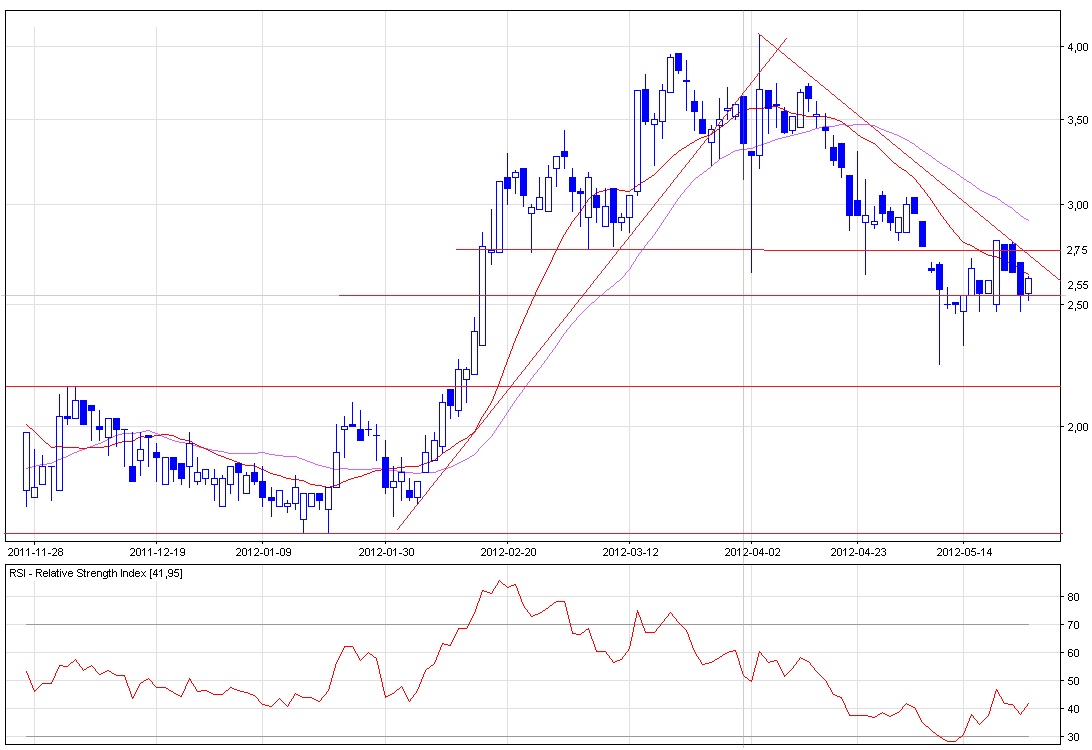
Task: Click the 2011-11-28 date label
Action: pyautogui.click(x=34, y=551)
